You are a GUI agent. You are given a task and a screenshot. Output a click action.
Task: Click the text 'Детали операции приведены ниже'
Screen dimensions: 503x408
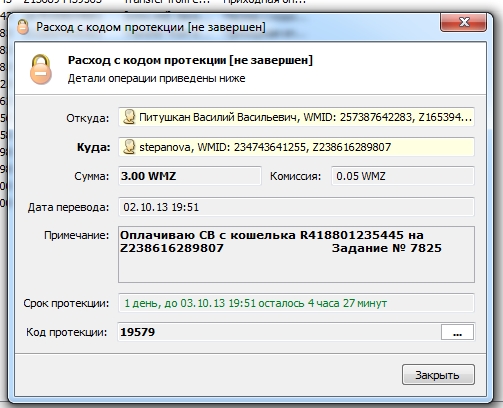(x=156, y=78)
